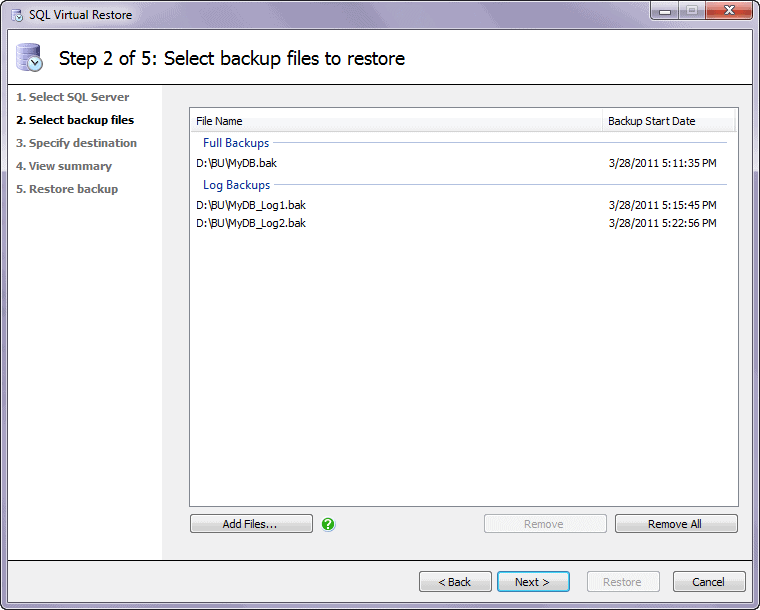The image size is (760, 610).
Task: Click the date 3/28/2011 5:15:45 PM
Action: (x=663, y=205)
